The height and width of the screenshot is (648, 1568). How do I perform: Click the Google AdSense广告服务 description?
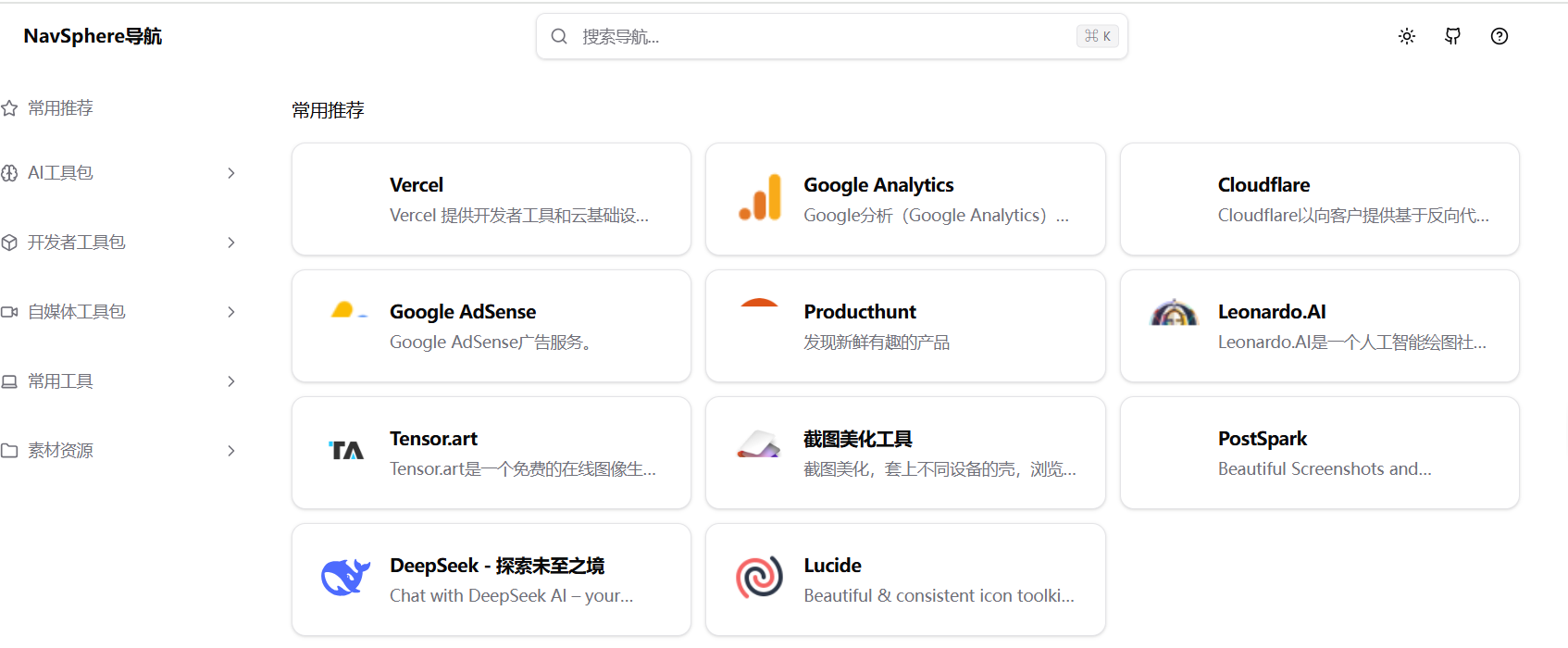492,343
